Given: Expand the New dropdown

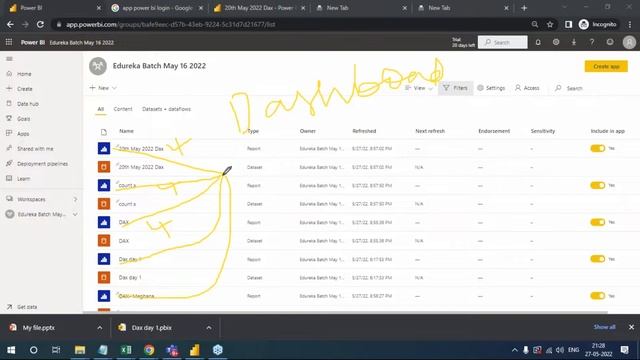Looking at the screenshot, I should click(x=103, y=88).
